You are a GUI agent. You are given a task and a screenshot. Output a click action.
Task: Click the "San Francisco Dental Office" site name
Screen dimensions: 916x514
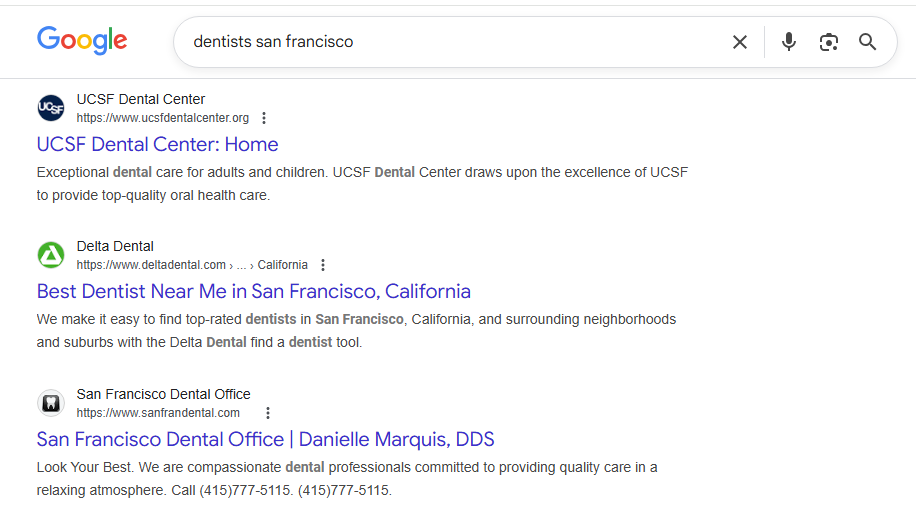pyautogui.click(x=163, y=394)
